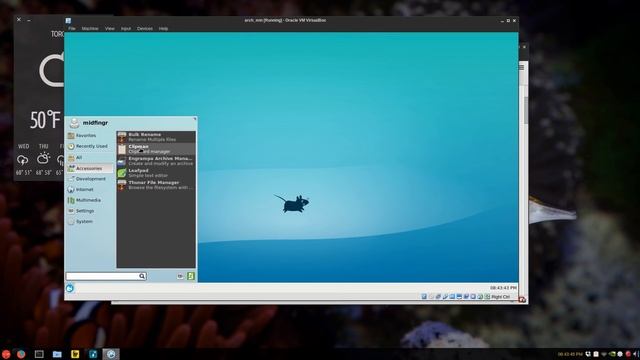Launch Engrampa Archive Manager
This screenshot has height=360, width=640.
tap(156, 161)
